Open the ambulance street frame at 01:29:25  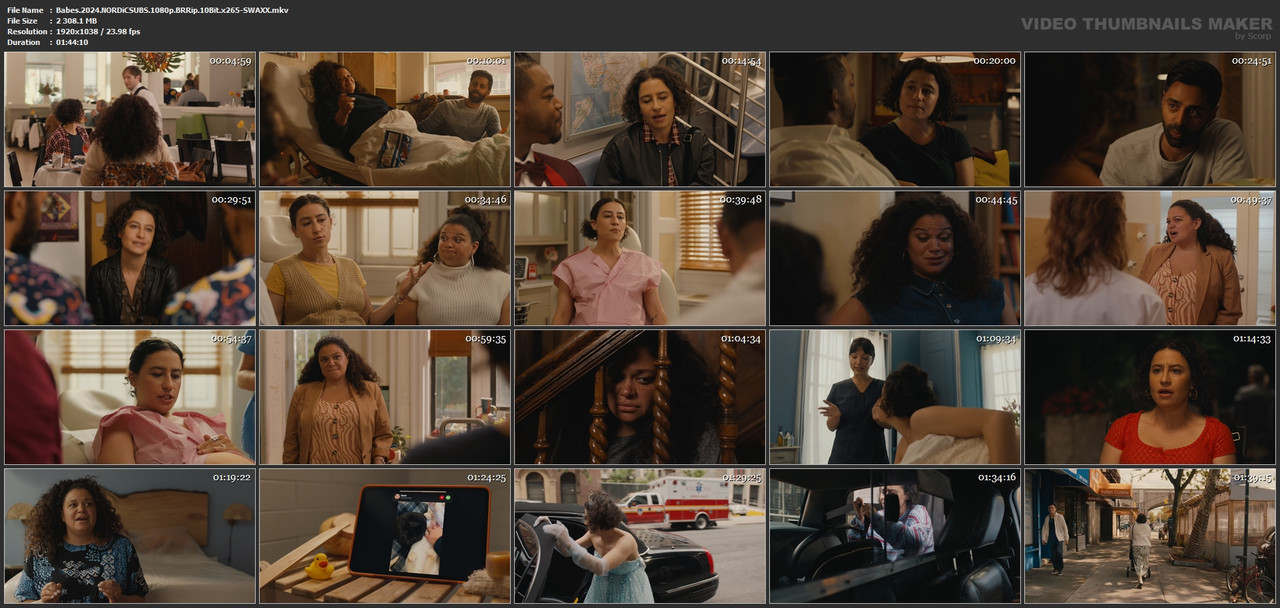pyautogui.click(x=640, y=536)
